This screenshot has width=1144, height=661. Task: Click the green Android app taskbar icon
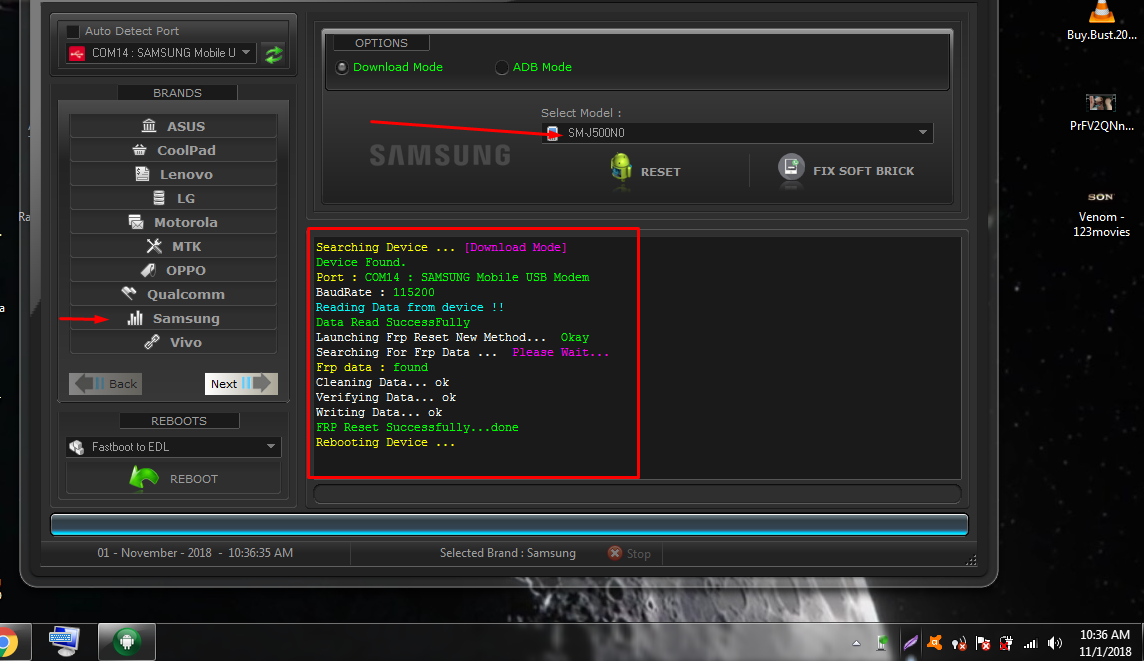click(127, 642)
